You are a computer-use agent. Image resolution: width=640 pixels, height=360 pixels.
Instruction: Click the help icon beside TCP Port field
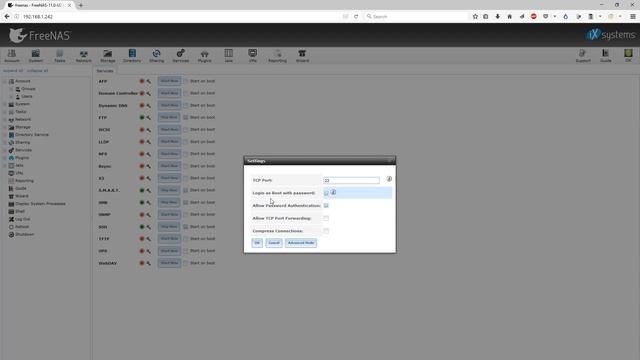(x=389, y=179)
